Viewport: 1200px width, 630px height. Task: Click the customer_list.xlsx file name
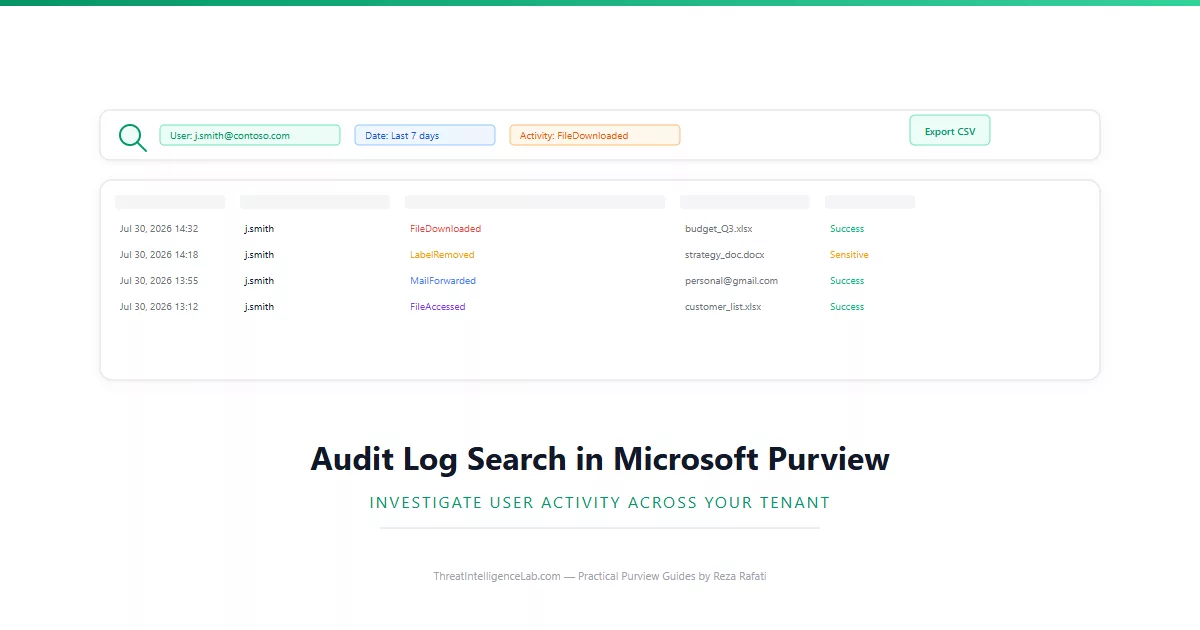(x=723, y=307)
